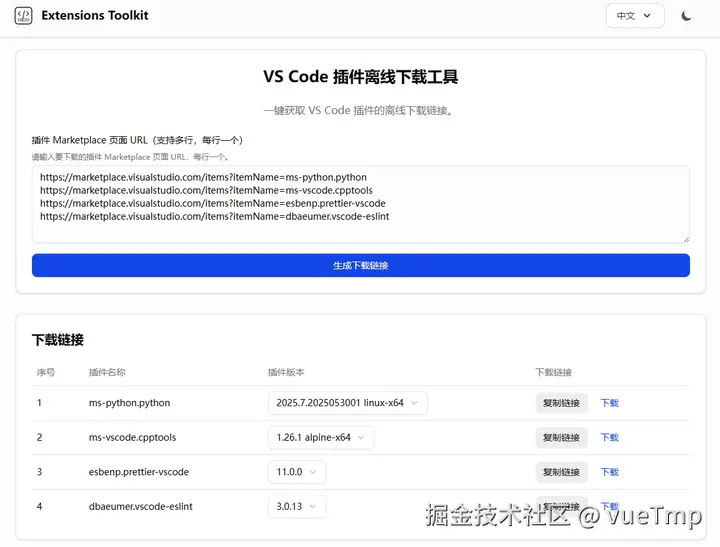This screenshot has height=547, width=720.
Task: Click the 插件版本 column header
Action: 286,372
